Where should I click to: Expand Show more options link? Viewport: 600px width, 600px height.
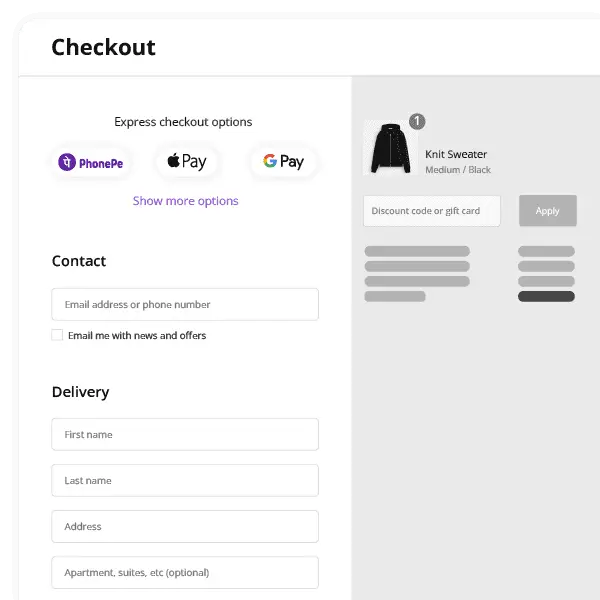coord(186,201)
